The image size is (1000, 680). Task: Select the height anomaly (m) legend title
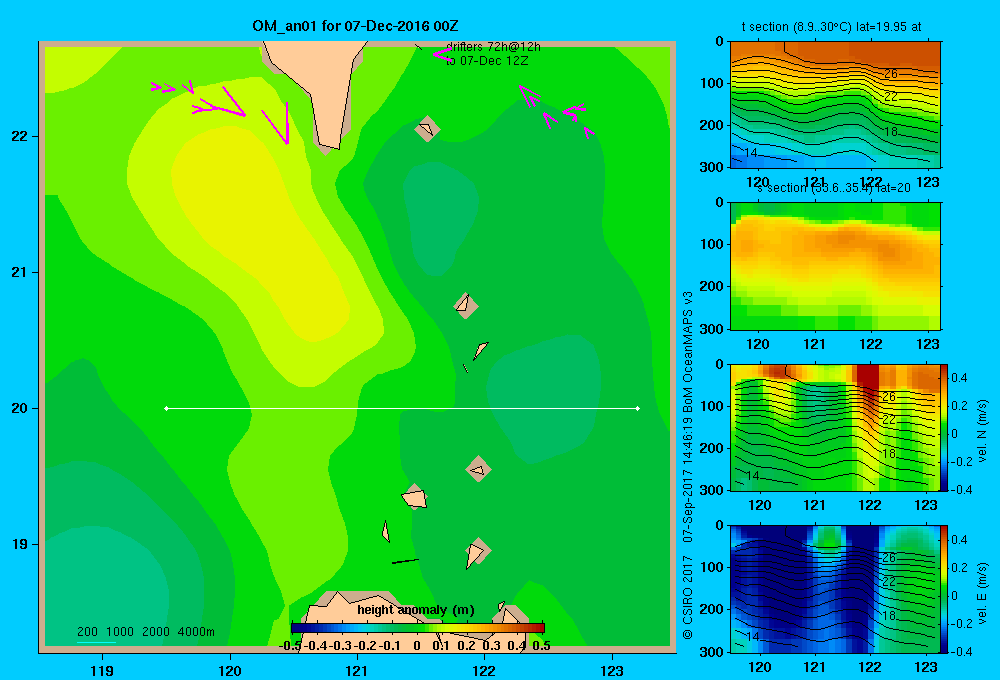(416, 610)
